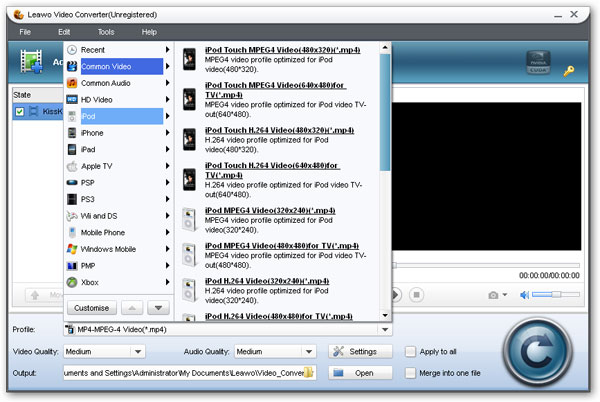
Task: Uncheck the KissK video file checkbox
Action: click(20, 111)
